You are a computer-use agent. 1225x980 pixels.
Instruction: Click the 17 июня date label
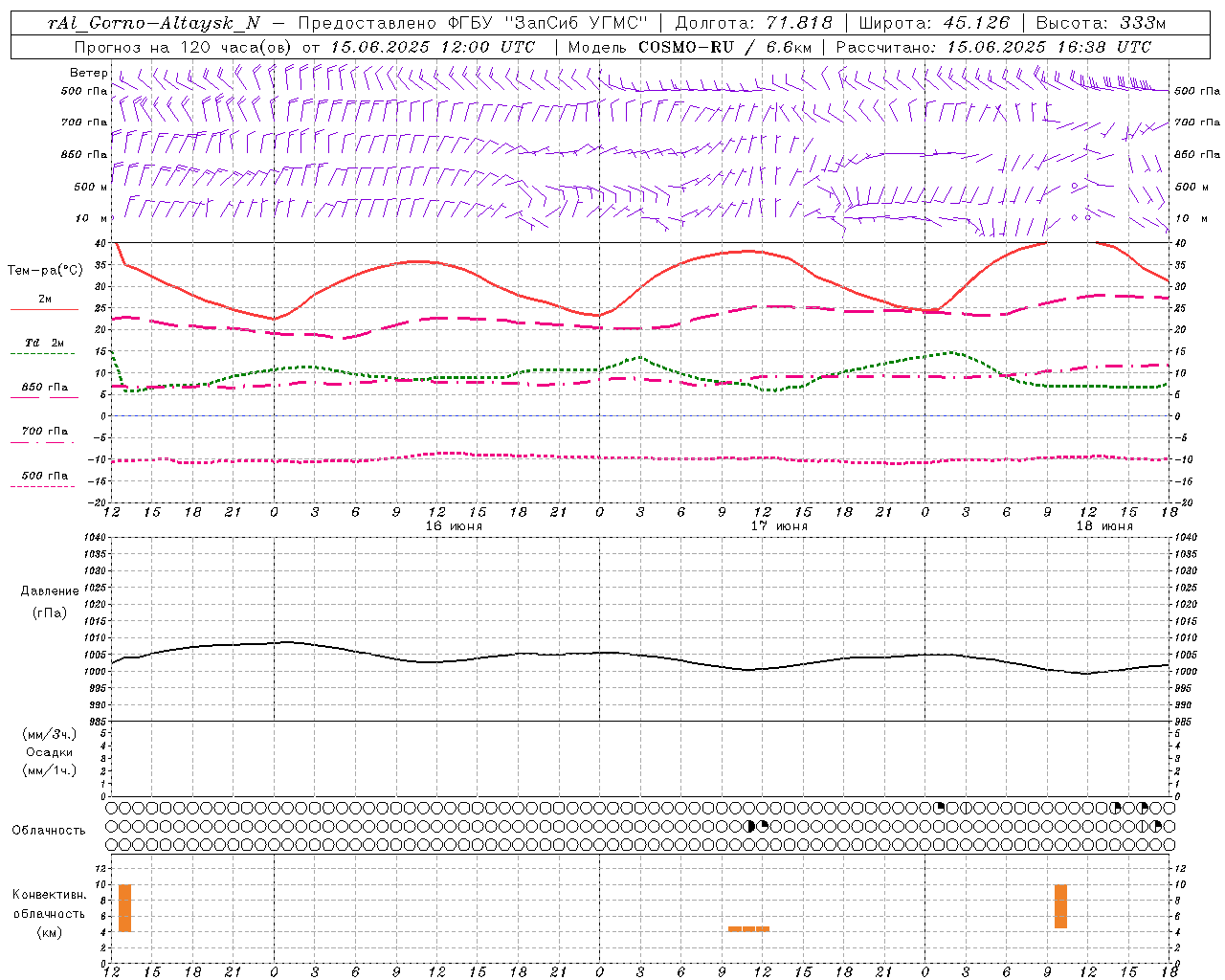point(779,526)
